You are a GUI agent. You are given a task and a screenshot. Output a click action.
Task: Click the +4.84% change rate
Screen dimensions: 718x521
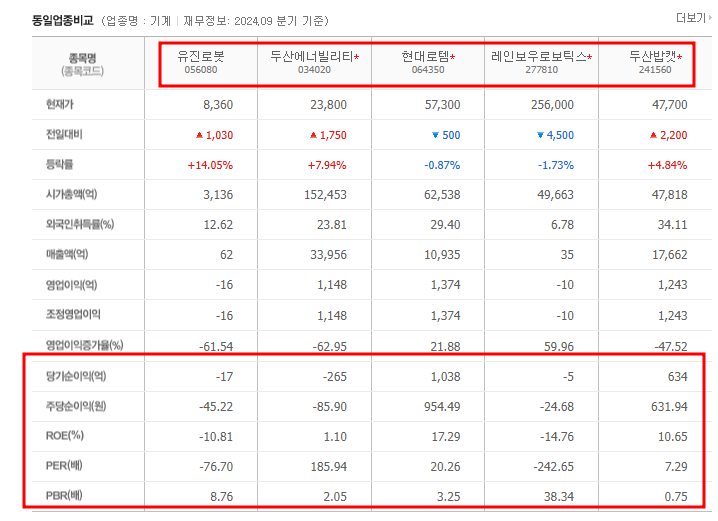[x=667, y=165]
